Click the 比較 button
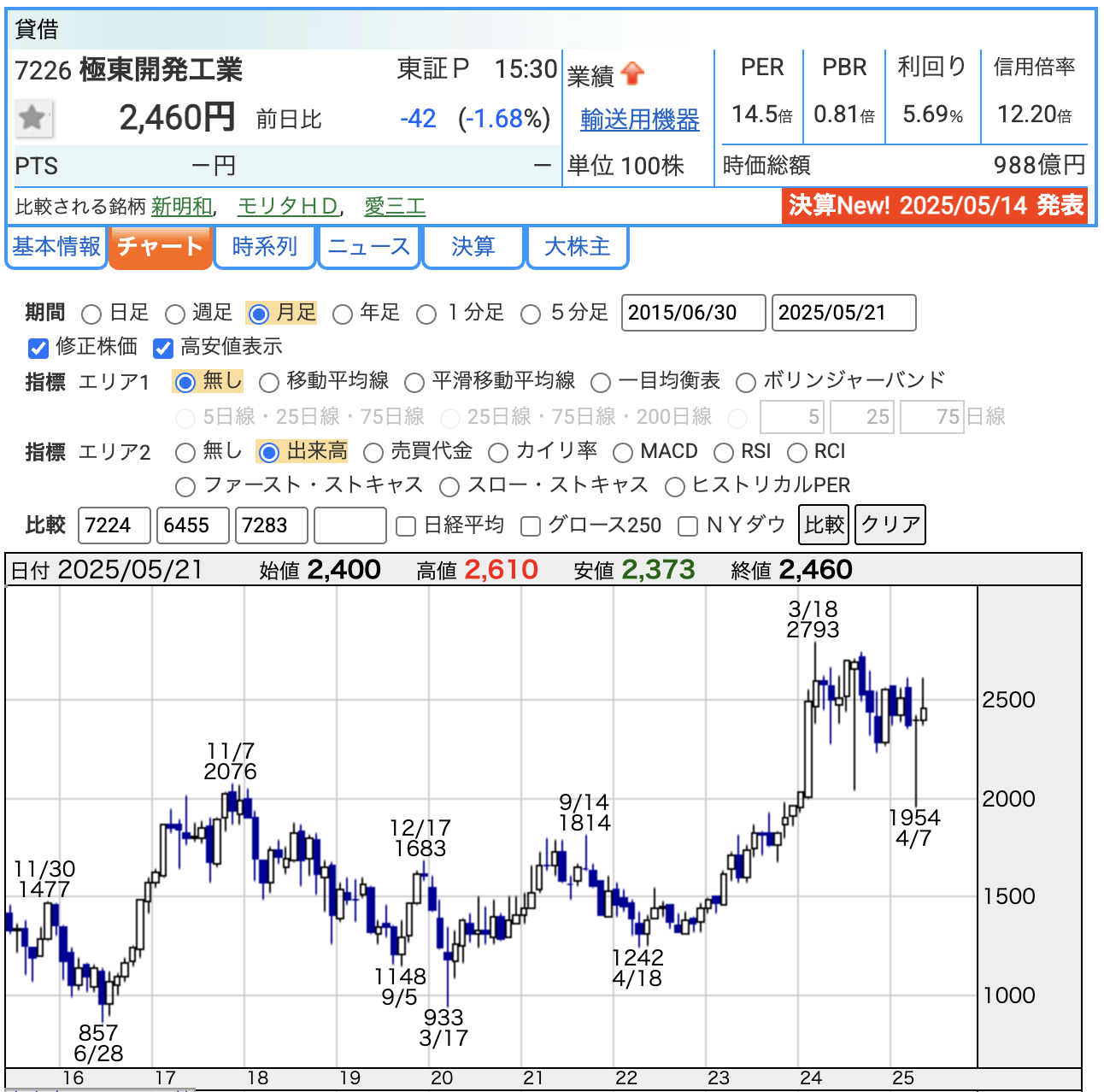 click(x=824, y=525)
